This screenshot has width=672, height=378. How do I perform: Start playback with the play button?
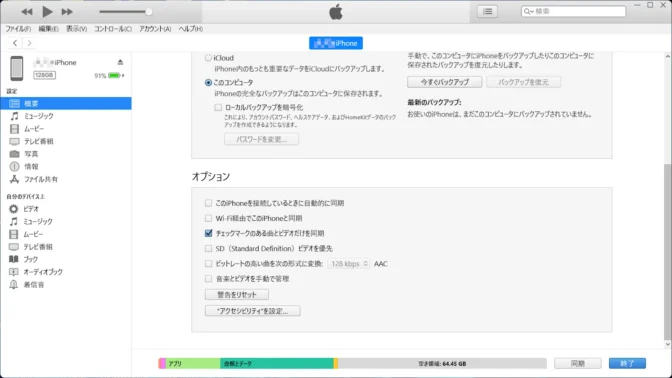(47, 12)
